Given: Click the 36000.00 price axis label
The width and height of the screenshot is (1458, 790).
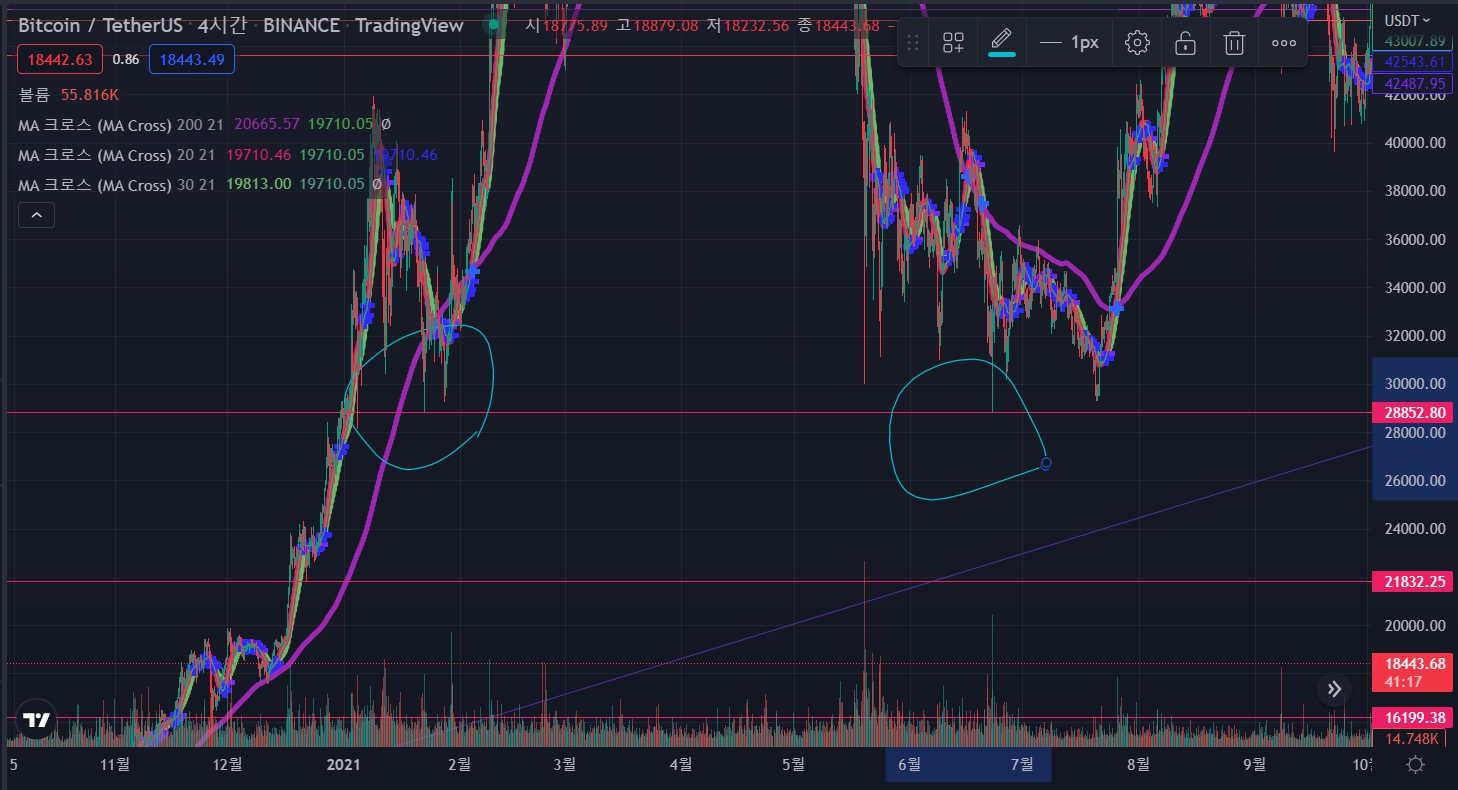Looking at the screenshot, I should pos(1414,239).
